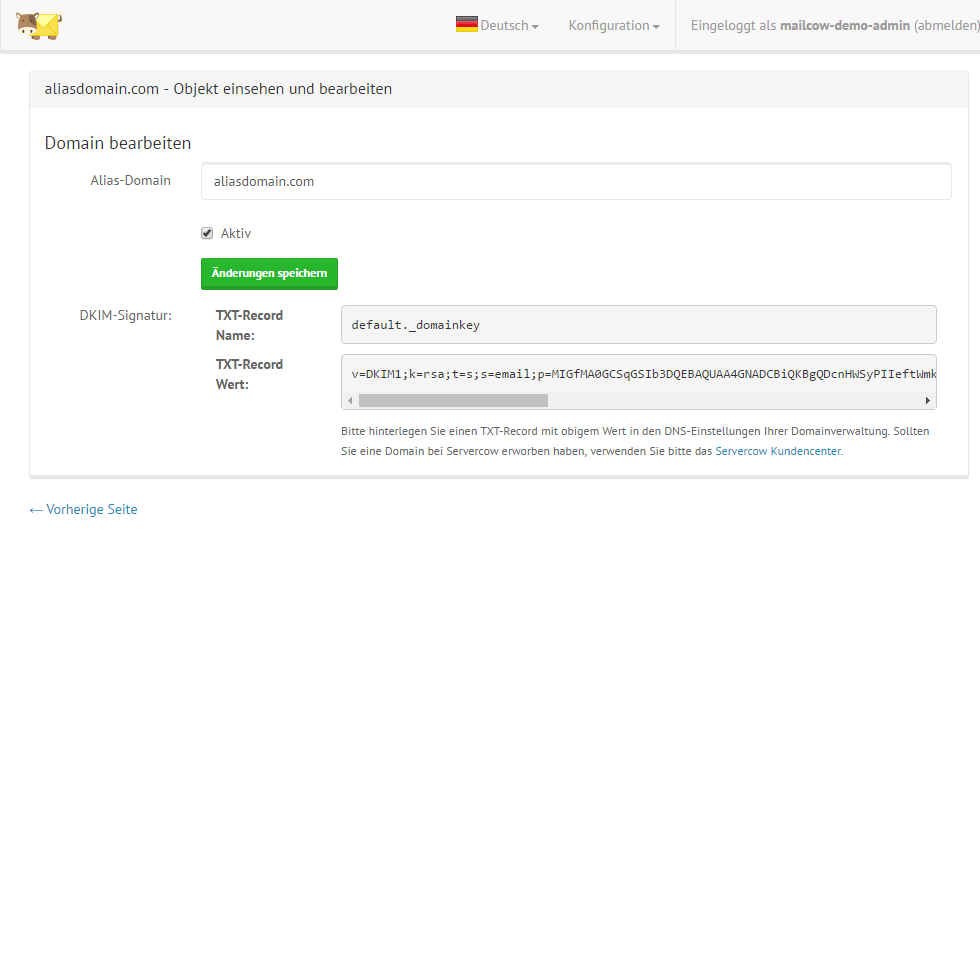980x962 pixels.
Task: Grab the horizontal scrollbar thumb
Action: pyautogui.click(x=453, y=401)
